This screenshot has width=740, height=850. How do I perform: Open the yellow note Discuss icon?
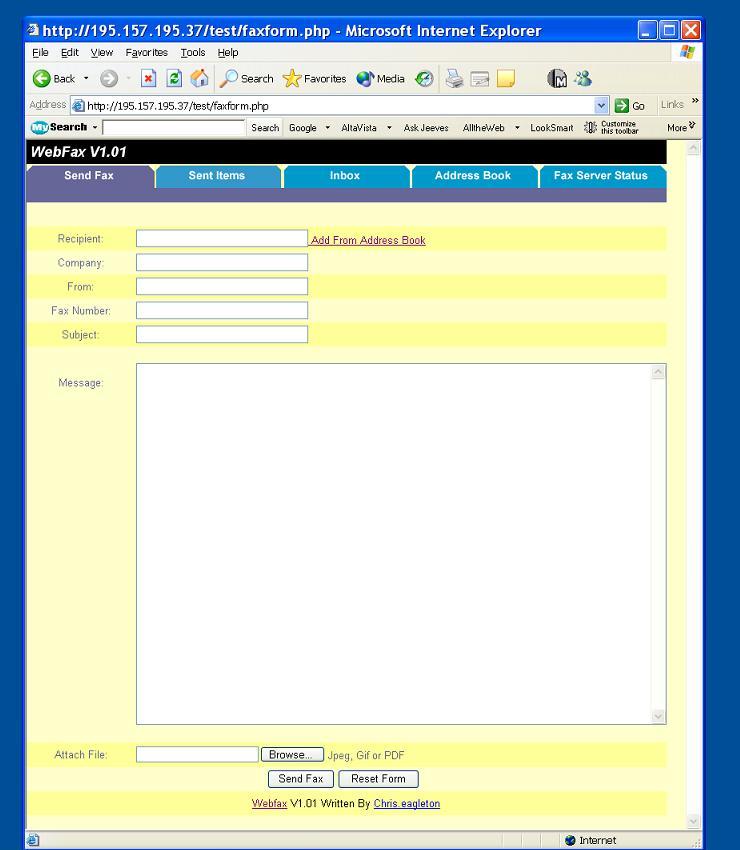point(505,79)
